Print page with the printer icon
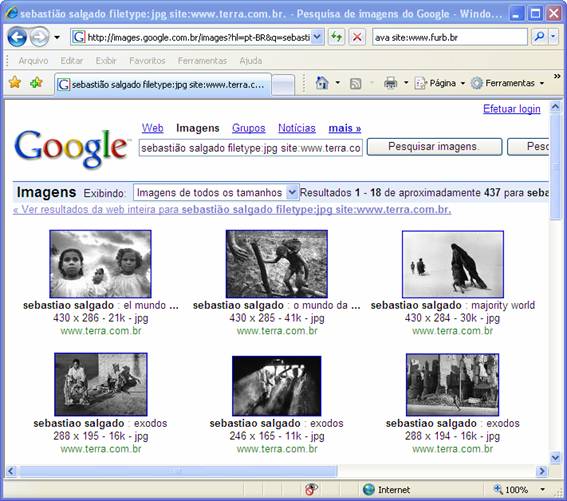Viewport: 567px width, 501px height. coord(390,83)
